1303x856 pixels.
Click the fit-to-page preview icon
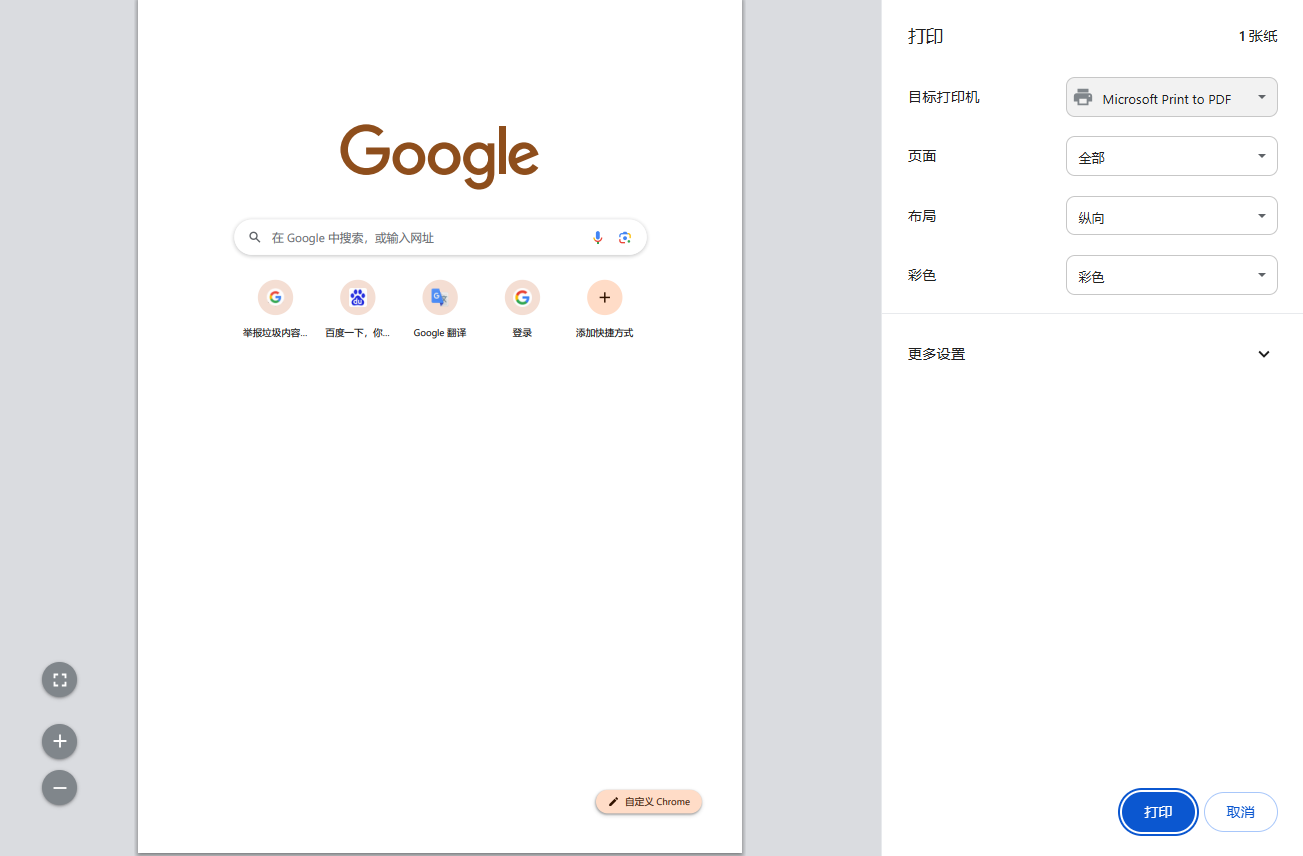tap(59, 680)
